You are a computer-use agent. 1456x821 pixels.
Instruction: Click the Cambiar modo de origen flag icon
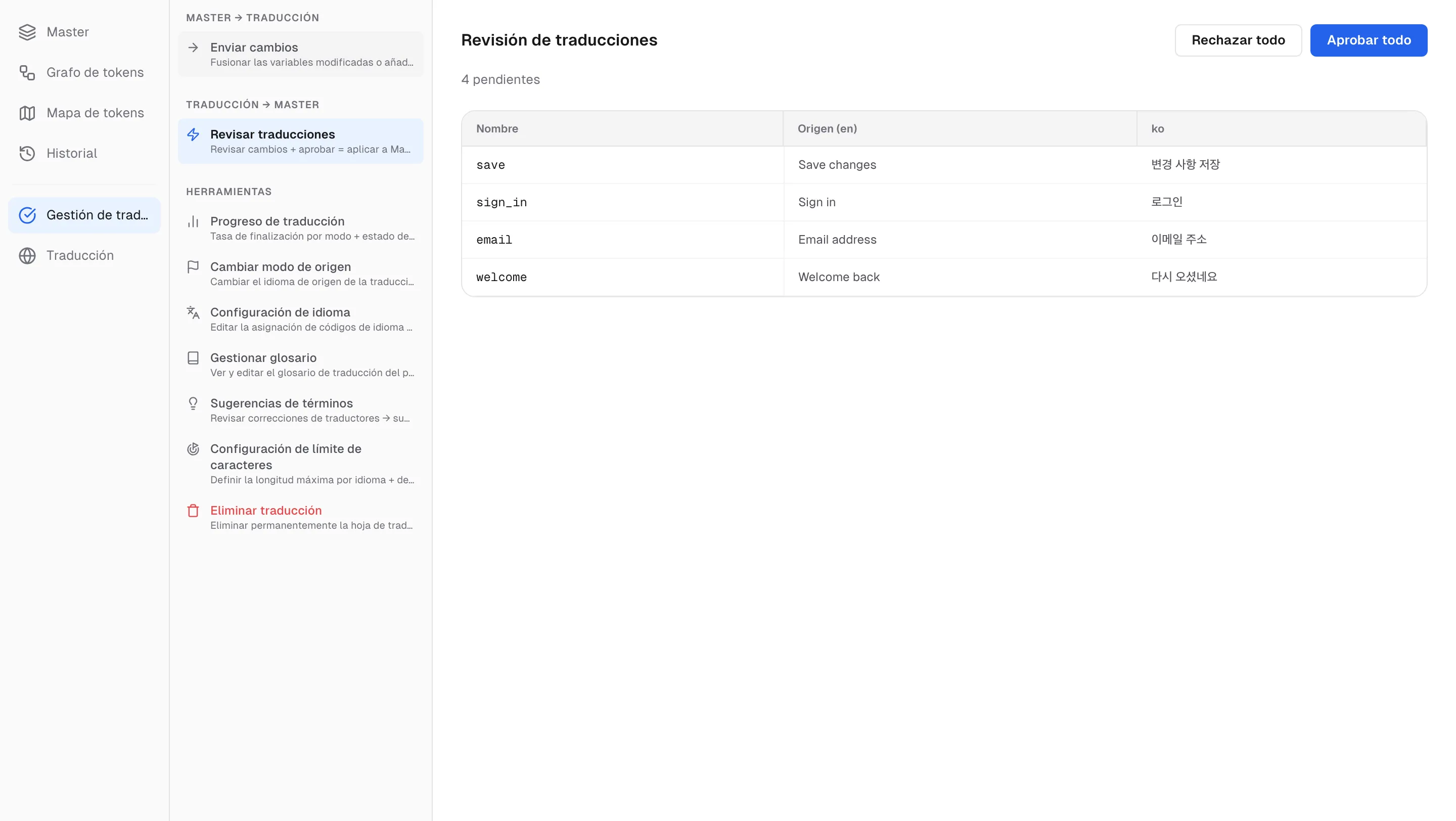[x=193, y=267]
